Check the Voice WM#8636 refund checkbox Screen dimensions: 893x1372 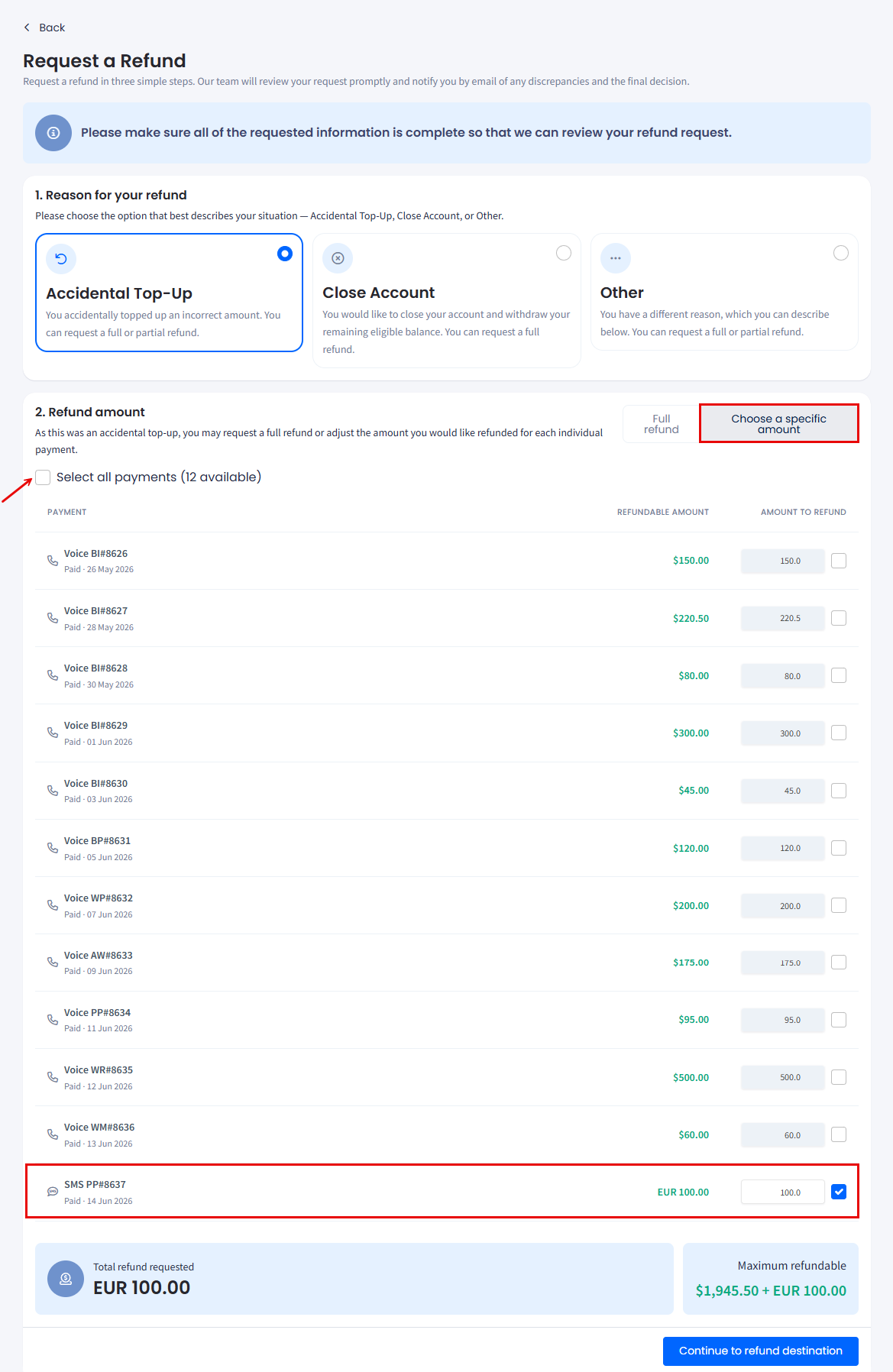coord(839,1134)
